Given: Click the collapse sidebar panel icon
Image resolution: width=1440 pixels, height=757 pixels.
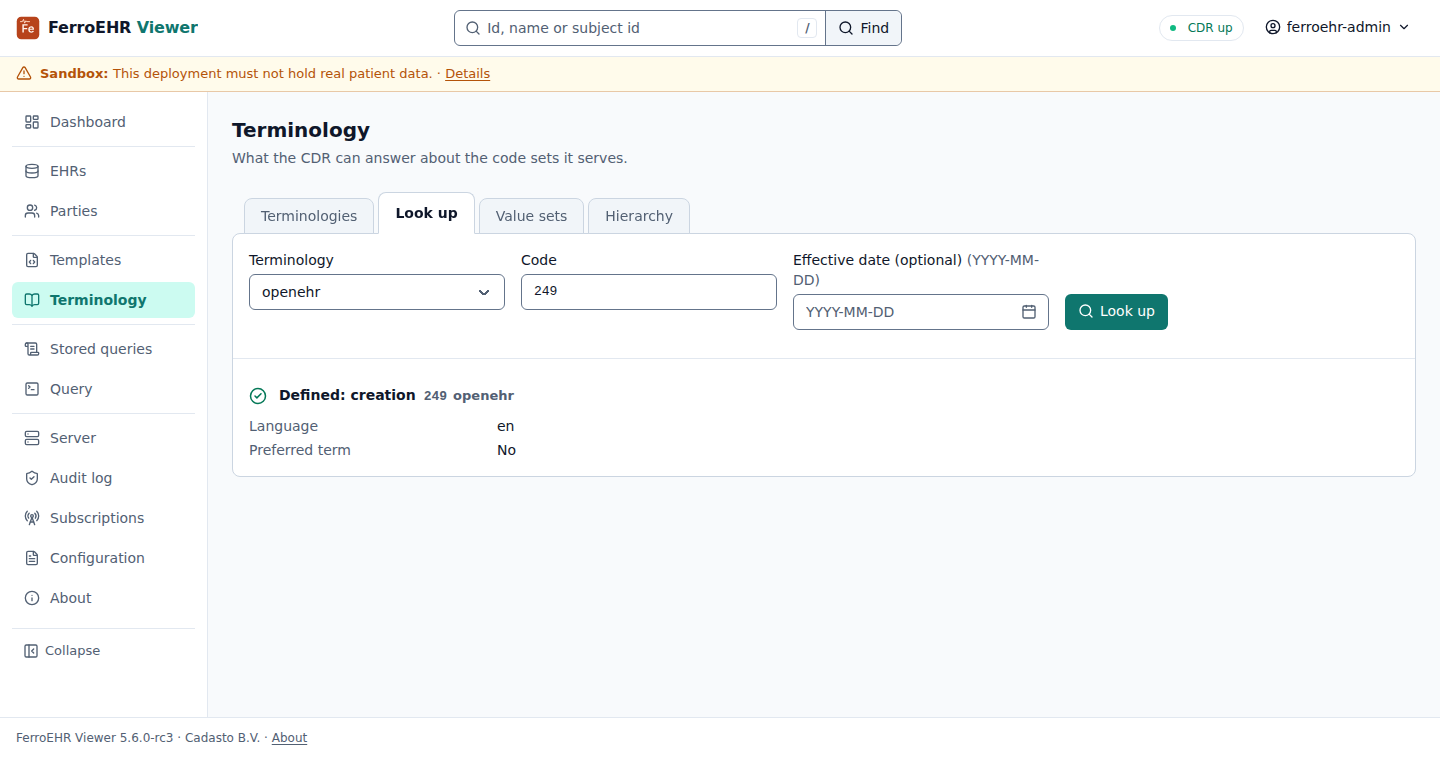Looking at the screenshot, I should (x=31, y=651).
